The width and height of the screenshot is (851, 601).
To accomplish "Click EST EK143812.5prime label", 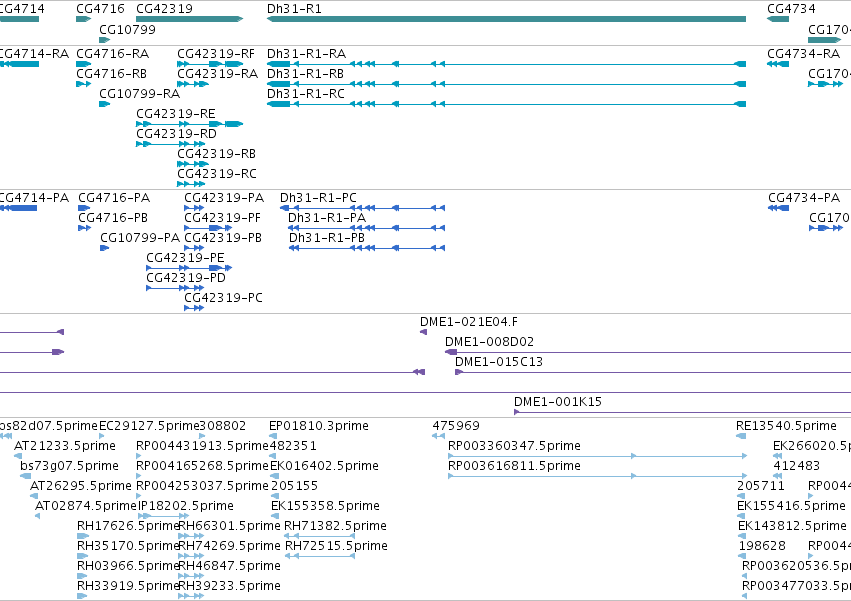I will click(792, 527).
